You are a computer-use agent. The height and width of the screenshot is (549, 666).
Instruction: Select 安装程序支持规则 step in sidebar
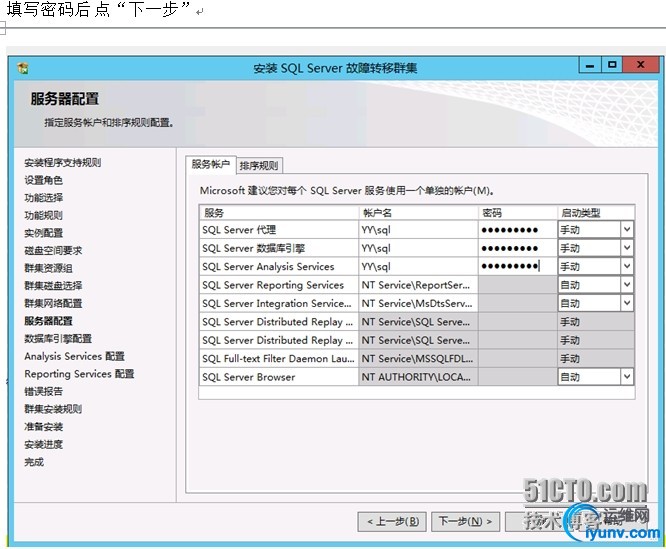[62, 163]
